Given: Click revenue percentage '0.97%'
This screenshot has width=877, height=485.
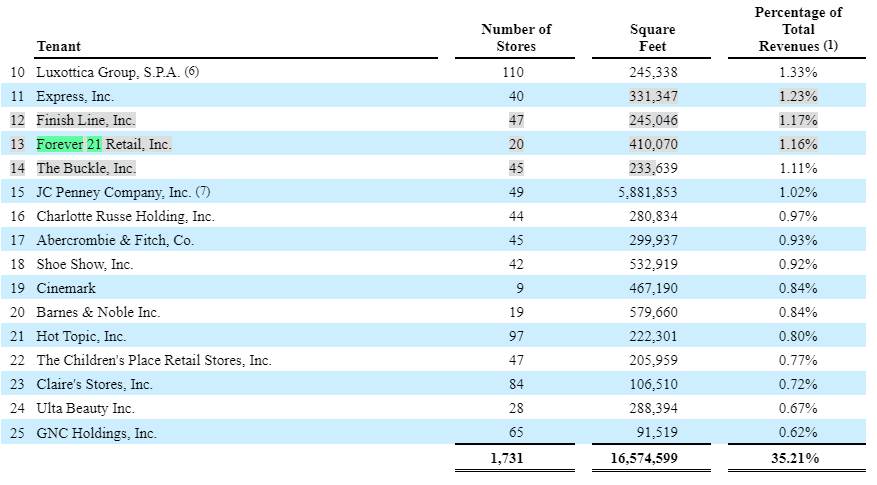Looking at the screenshot, I should pos(798,217).
